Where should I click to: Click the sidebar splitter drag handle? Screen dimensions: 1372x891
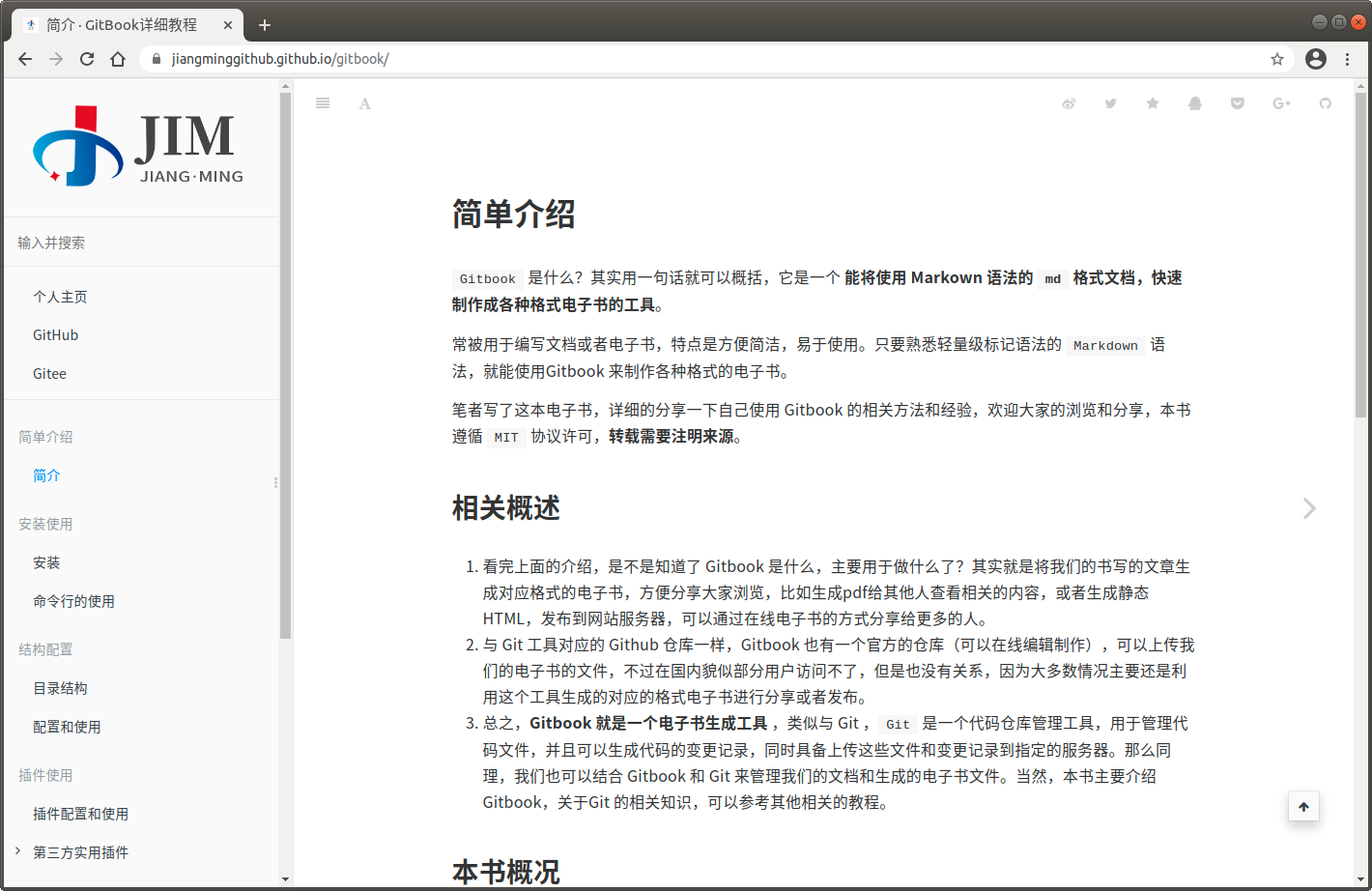(275, 482)
